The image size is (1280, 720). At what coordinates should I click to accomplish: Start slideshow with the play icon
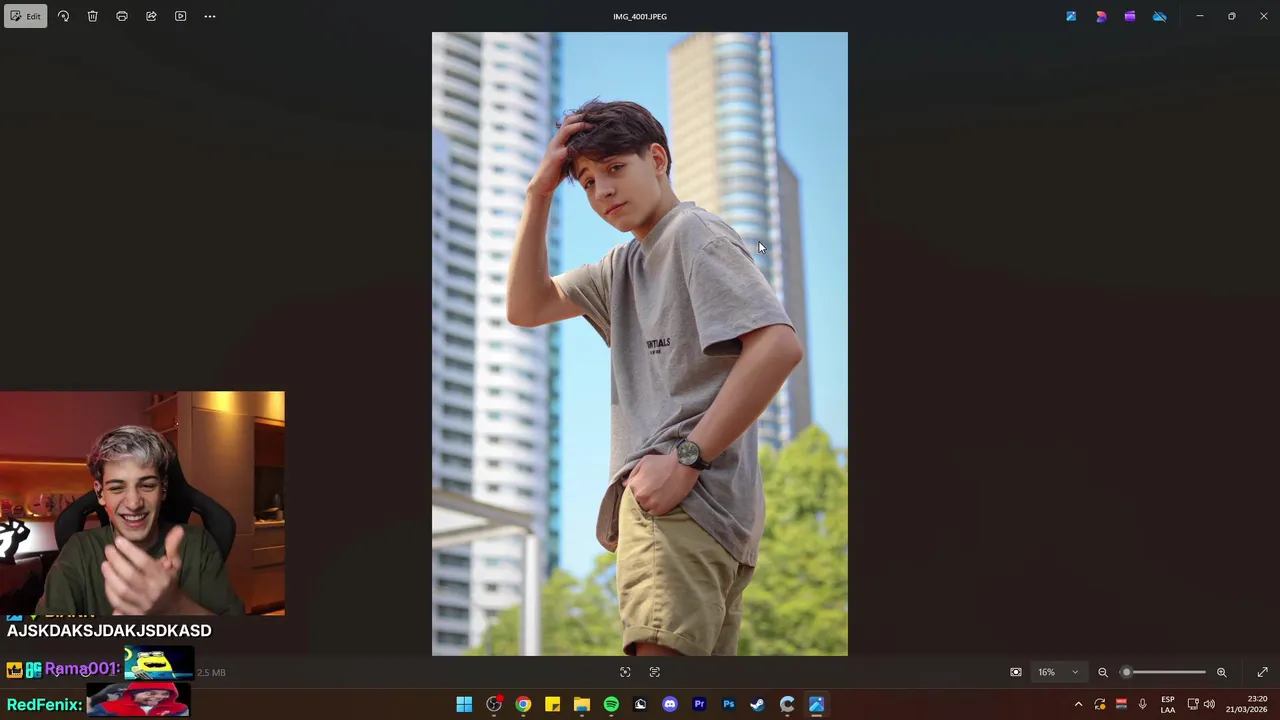(180, 16)
